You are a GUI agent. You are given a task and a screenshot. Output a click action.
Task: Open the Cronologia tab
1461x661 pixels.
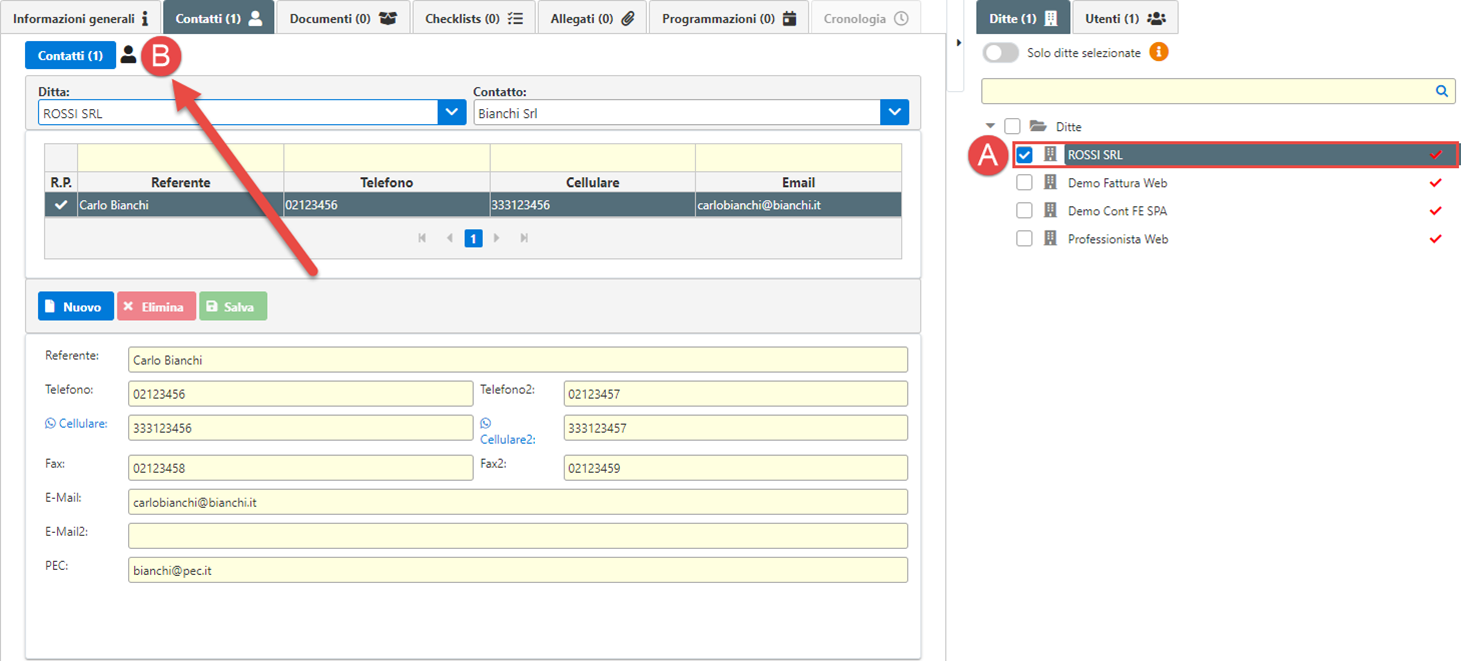point(865,18)
